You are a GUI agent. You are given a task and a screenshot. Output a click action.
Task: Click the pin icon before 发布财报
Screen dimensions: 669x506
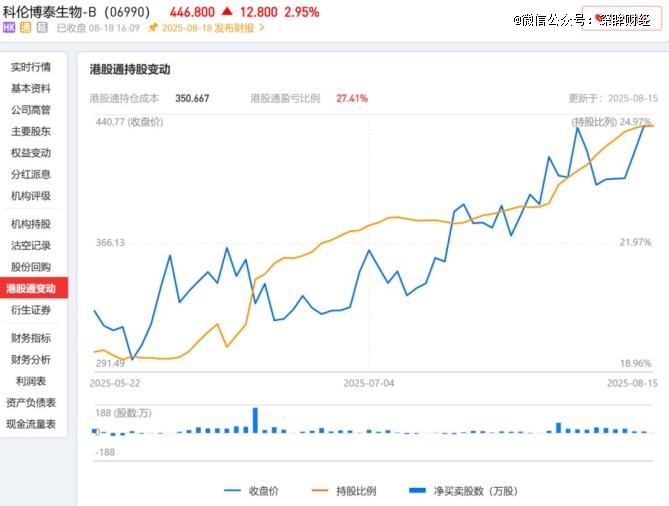click(x=152, y=28)
